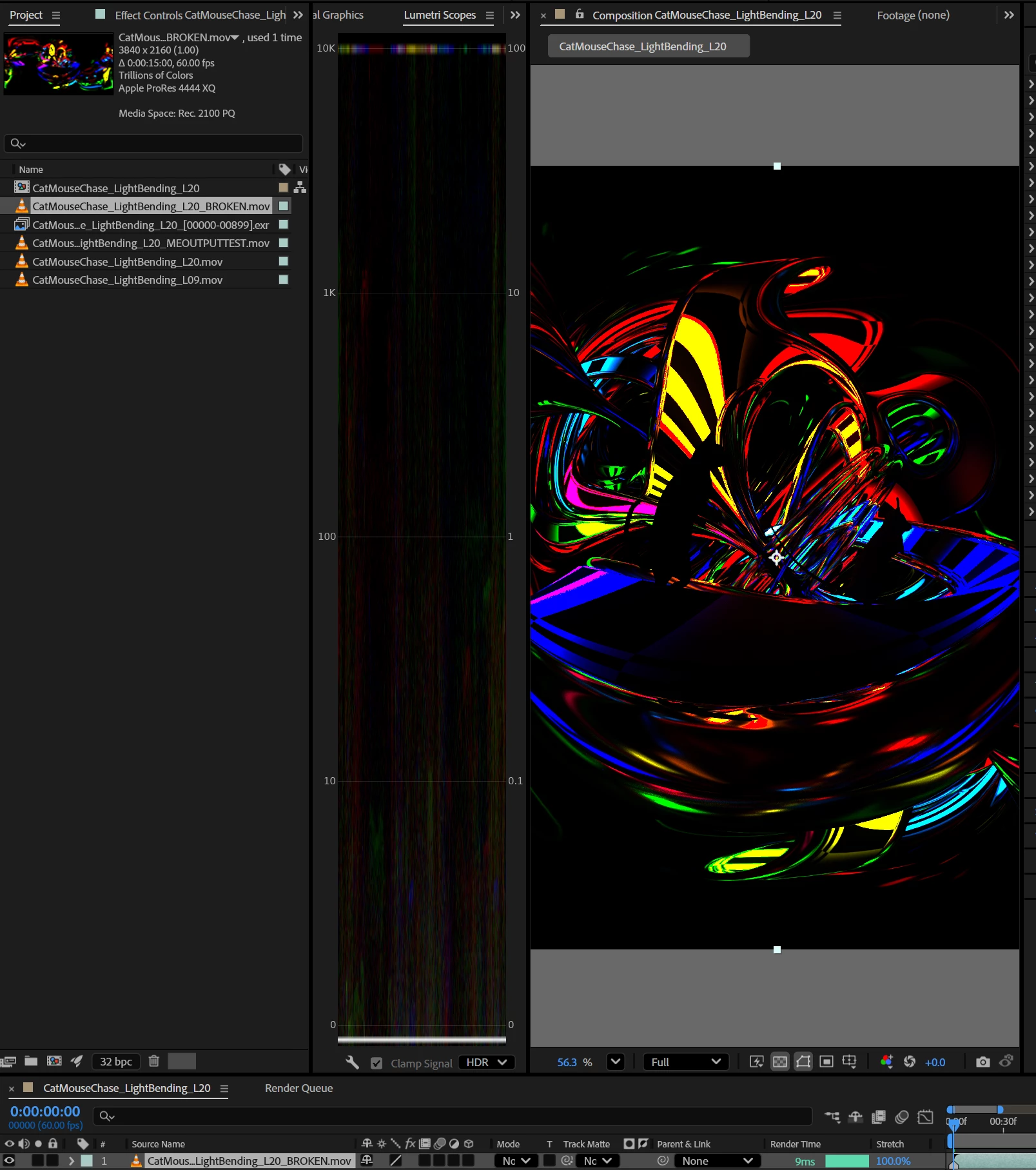Viewport: 1036px width, 1170px height.
Task: Expand layer 1 properties in timeline
Action: click(71, 1160)
